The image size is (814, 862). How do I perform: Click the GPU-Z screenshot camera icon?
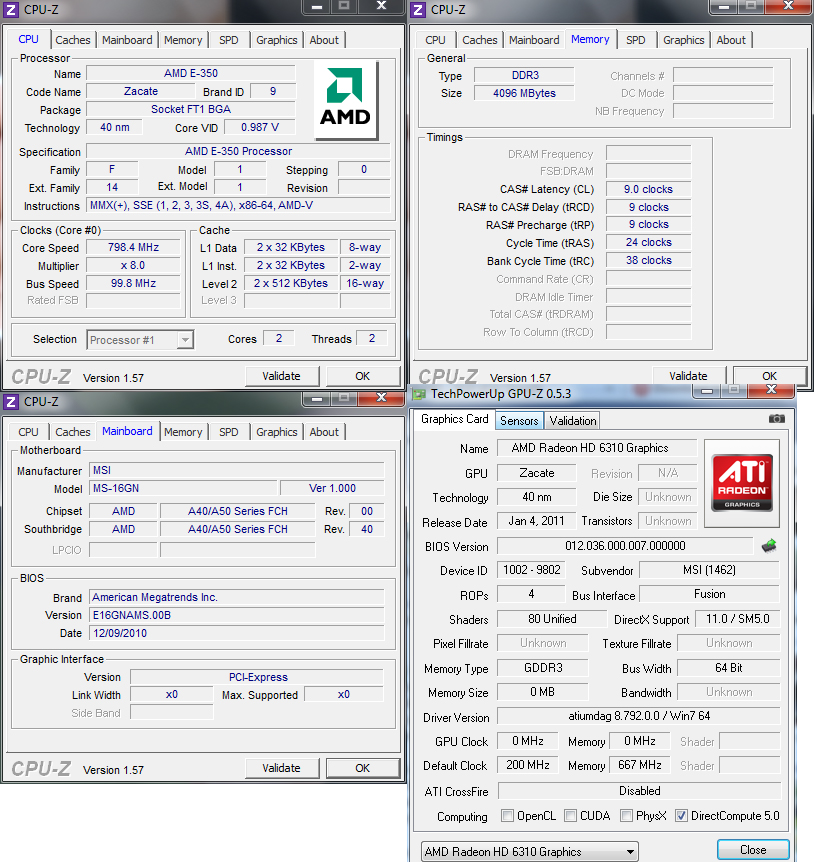[776, 419]
